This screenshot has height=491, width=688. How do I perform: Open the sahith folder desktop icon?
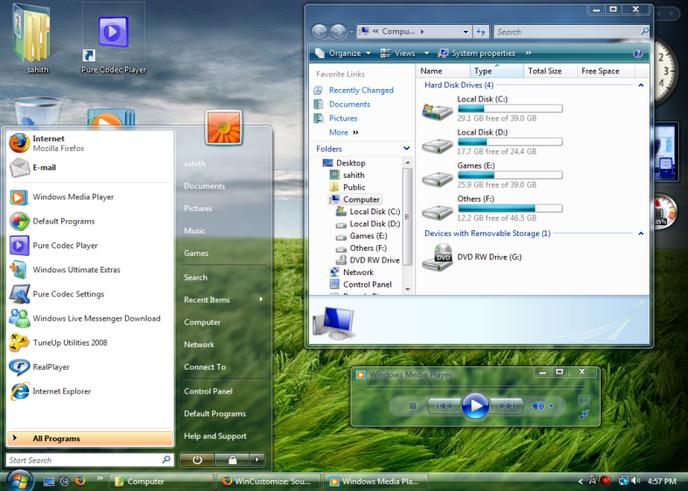tap(33, 39)
